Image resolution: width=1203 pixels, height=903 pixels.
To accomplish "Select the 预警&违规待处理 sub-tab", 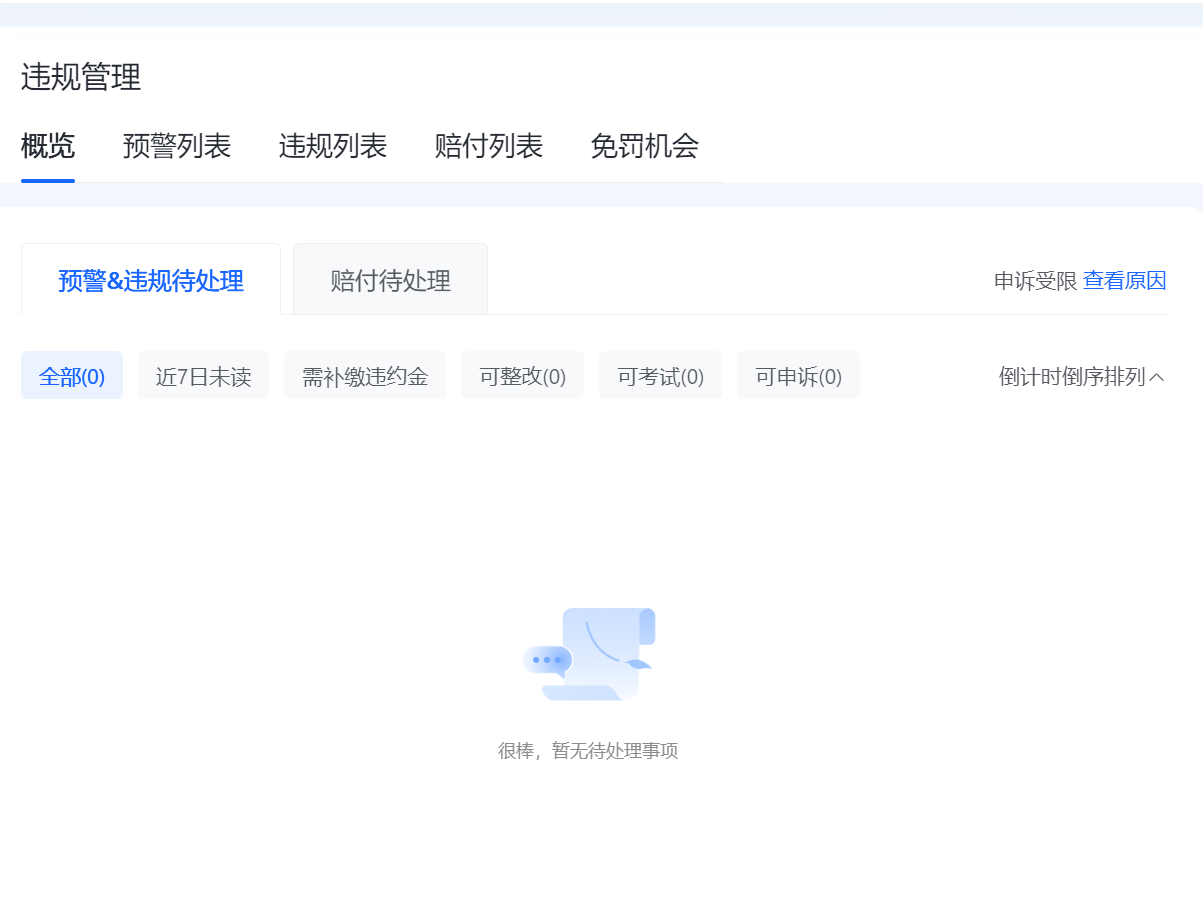I will (x=151, y=280).
